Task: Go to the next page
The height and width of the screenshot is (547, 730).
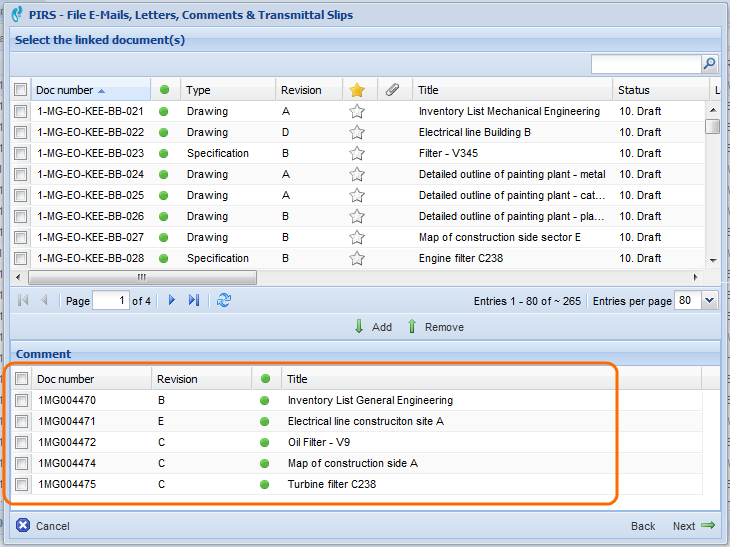Action: pyautogui.click(x=172, y=300)
